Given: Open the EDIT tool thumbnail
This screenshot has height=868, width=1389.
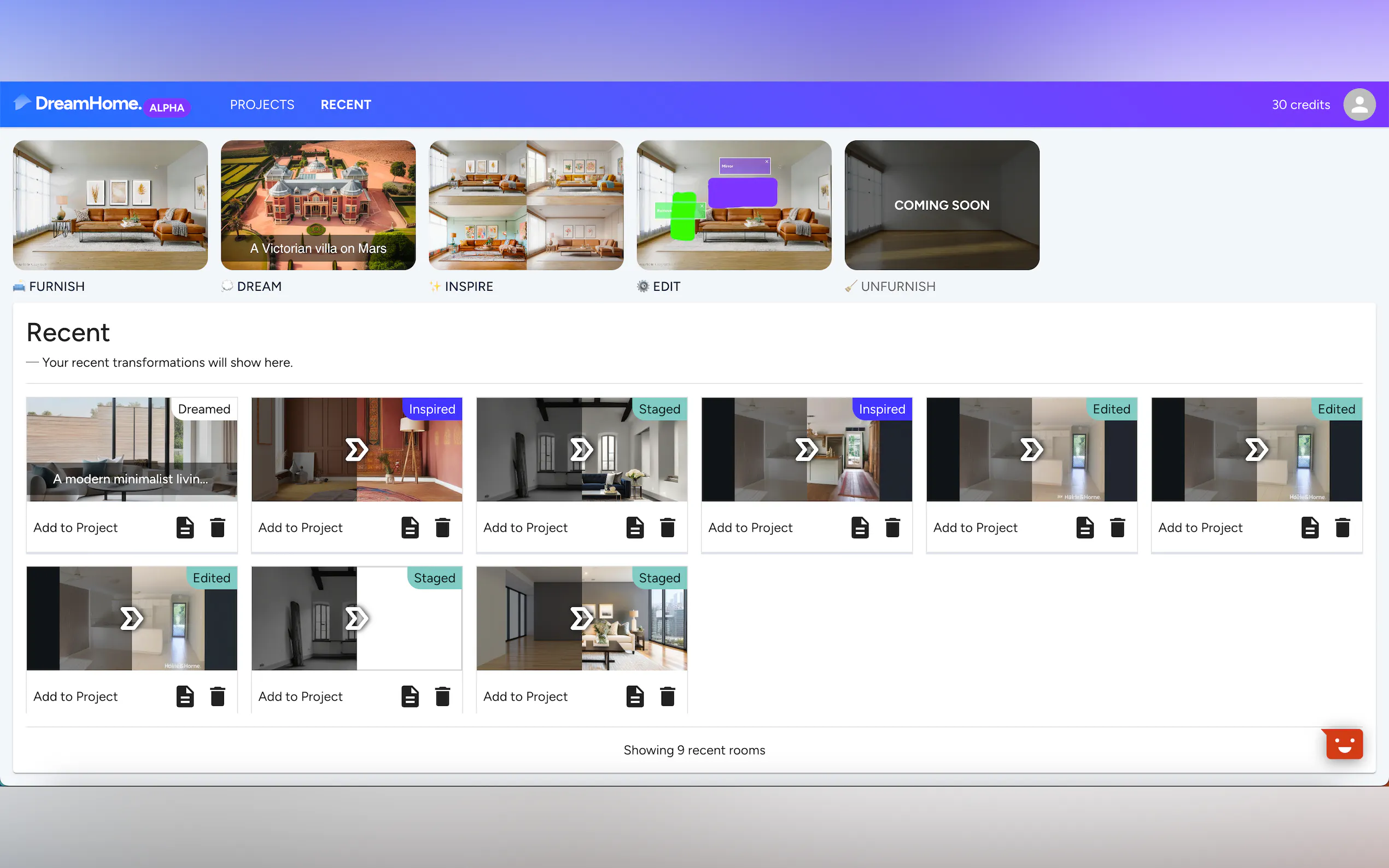Looking at the screenshot, I should point(734,205).
